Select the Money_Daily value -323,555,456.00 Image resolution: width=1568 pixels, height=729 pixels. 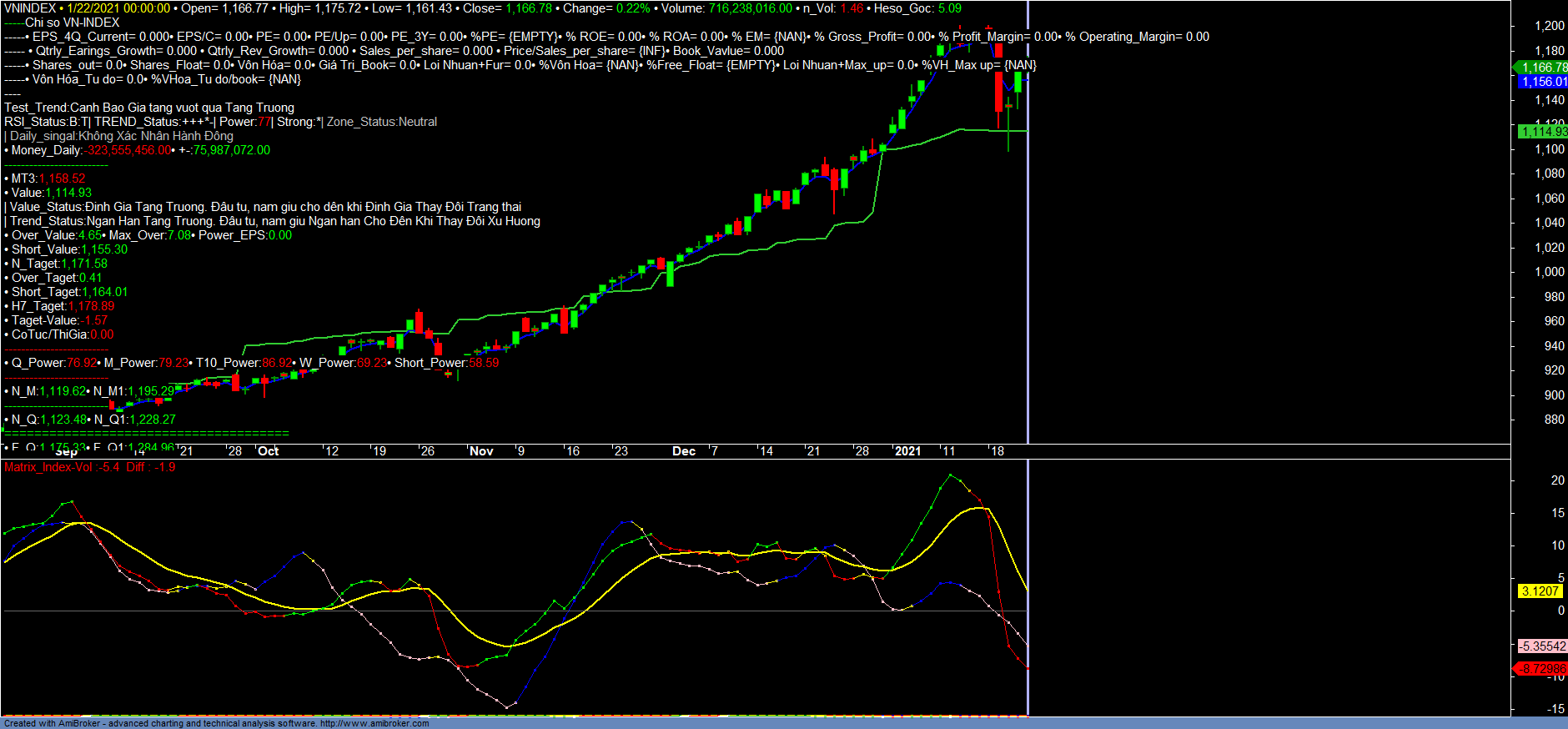click(x=129, y=150)
